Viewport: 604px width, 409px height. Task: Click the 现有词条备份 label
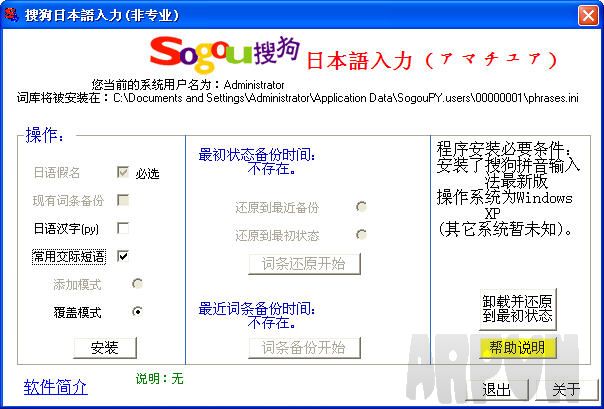pos(69,200)
